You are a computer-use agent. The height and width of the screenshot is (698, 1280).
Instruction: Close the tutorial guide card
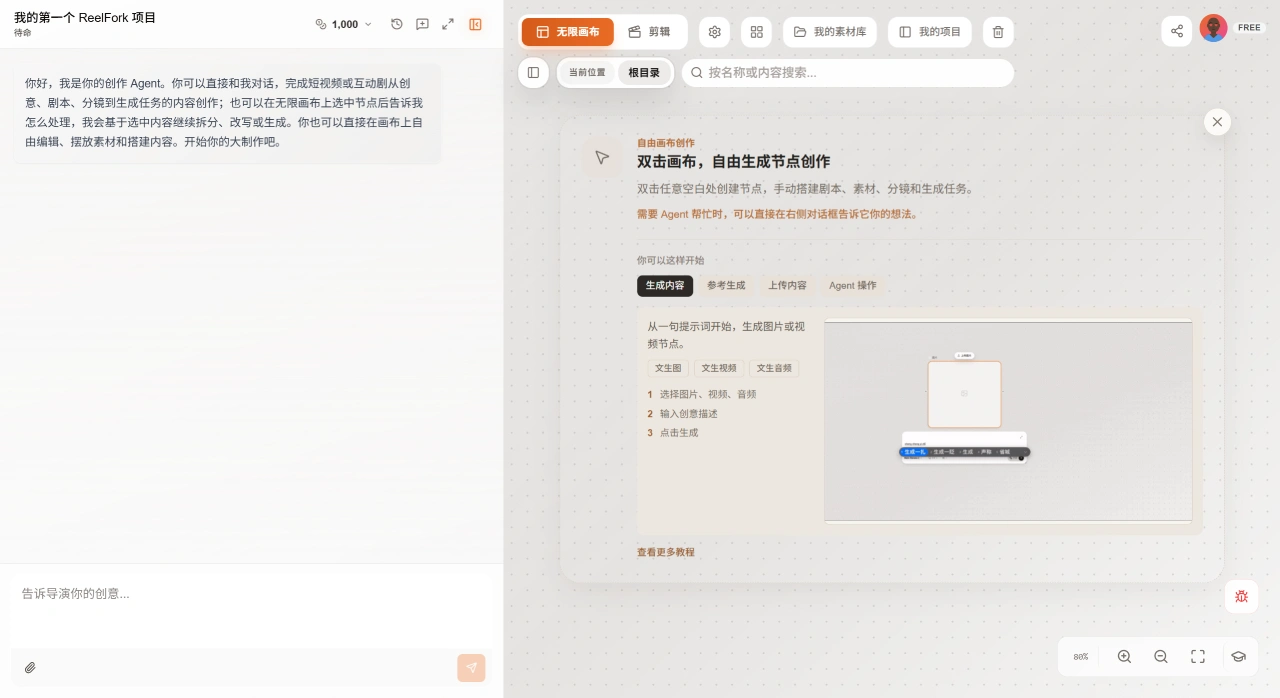coord(1217,122)
